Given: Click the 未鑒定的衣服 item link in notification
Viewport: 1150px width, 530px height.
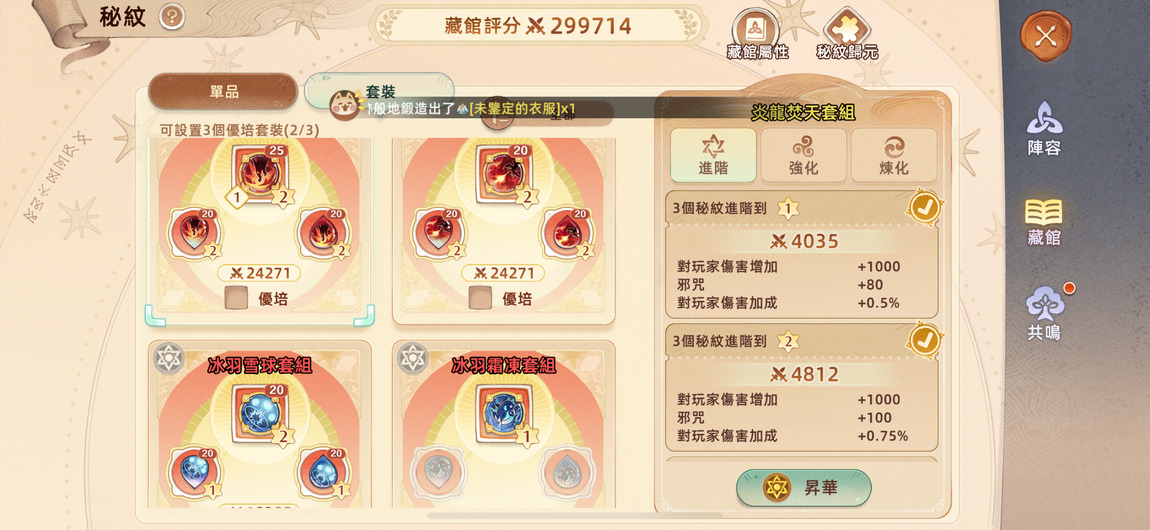Looking at the screenshot, I should (514, 109).
